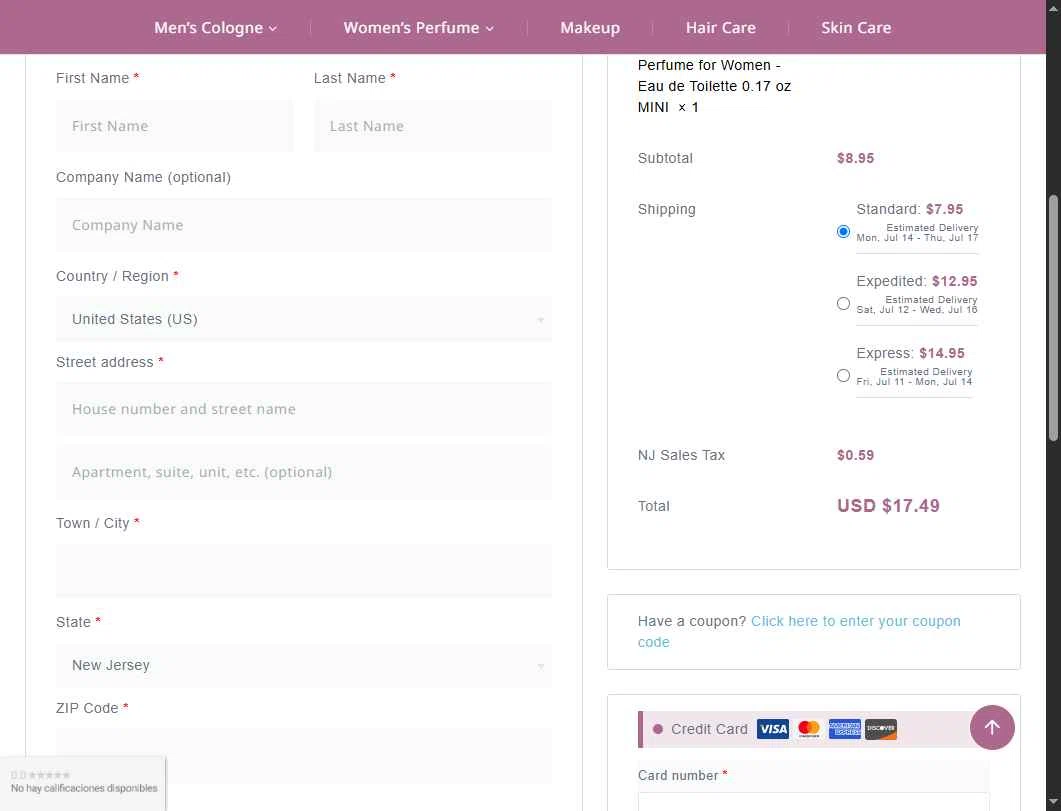Click the Mastercard logo icon
The image size is (1061, 811).
click(809, 729)
